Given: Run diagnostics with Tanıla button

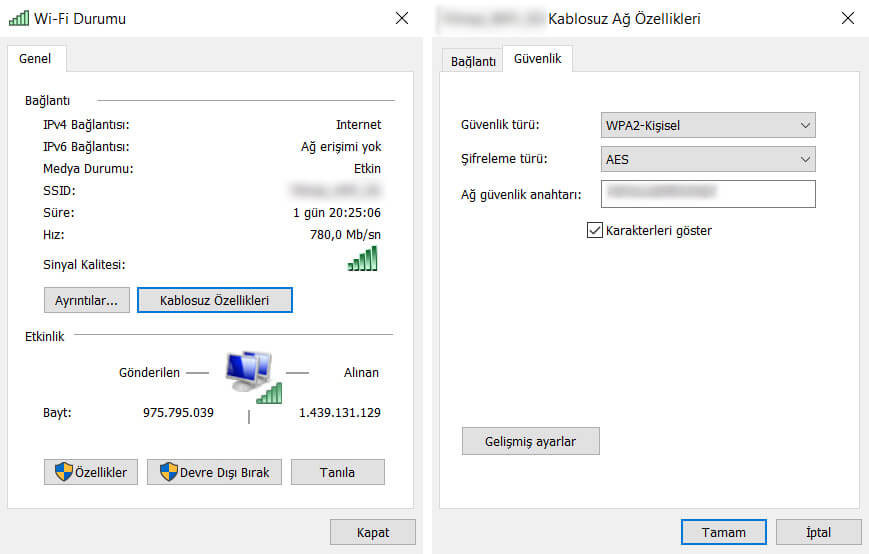Looking at the screenshot, I should pyautogui.click(x=337, y=472).
